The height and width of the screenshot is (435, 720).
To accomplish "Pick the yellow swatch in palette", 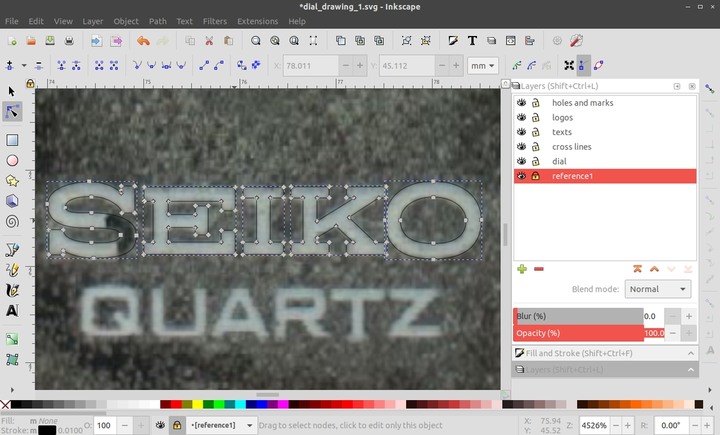I will [x=197, y=404].
